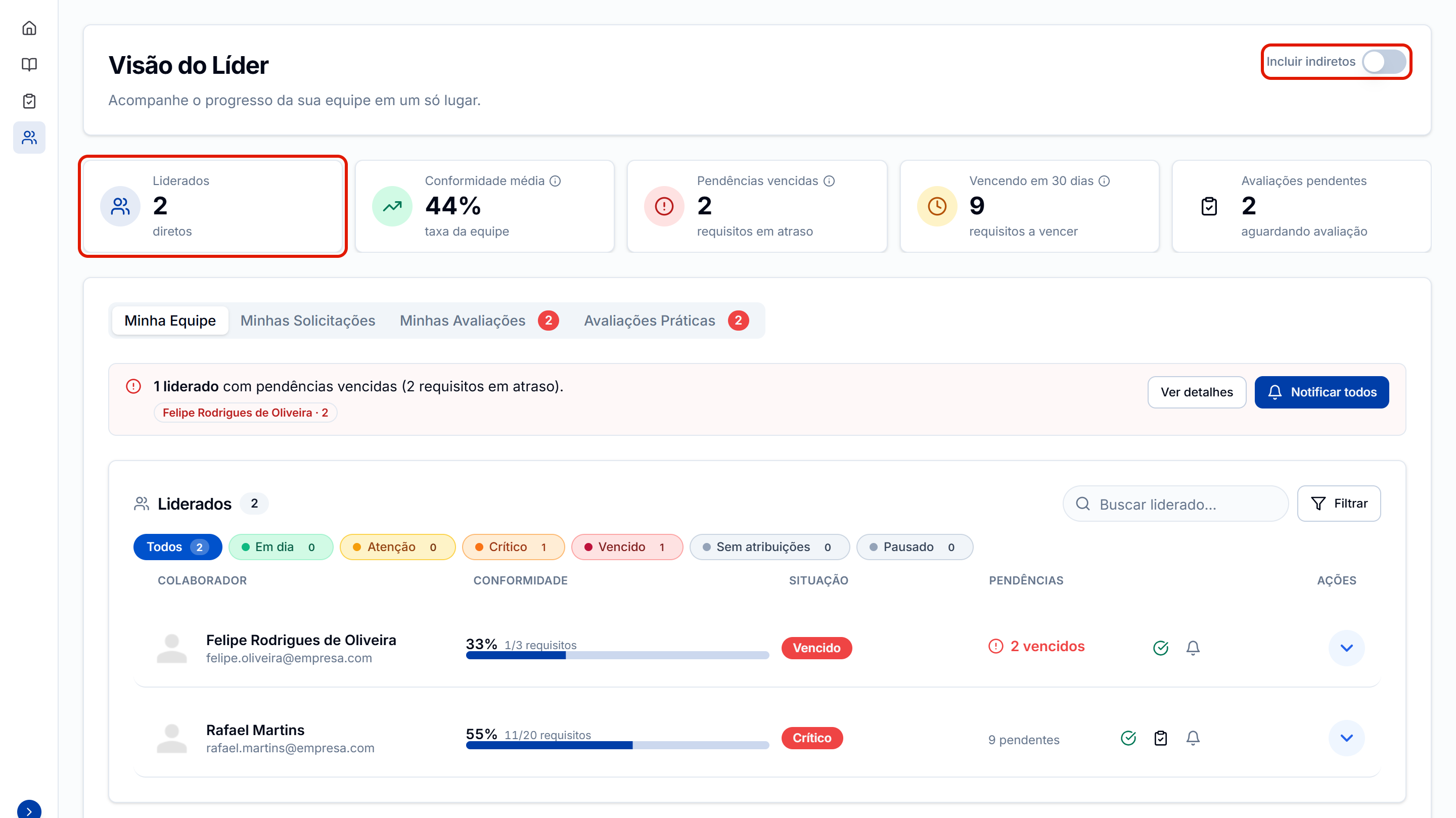Click Conformidade média info icon
Image resolution: width=1456 pixels, height=818 pixels.
[x=555, y=181]
